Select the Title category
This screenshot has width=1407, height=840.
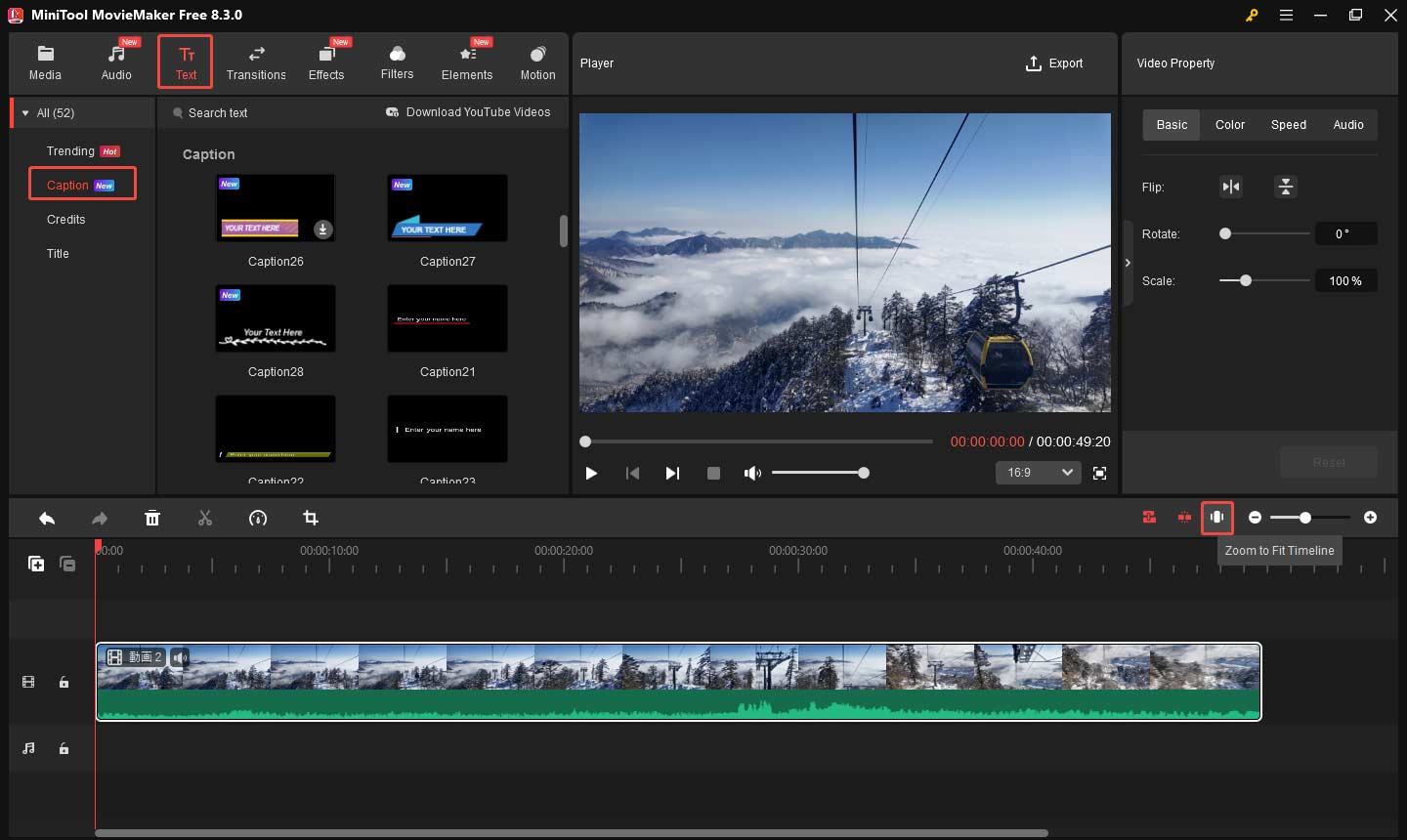coord(58,254)
